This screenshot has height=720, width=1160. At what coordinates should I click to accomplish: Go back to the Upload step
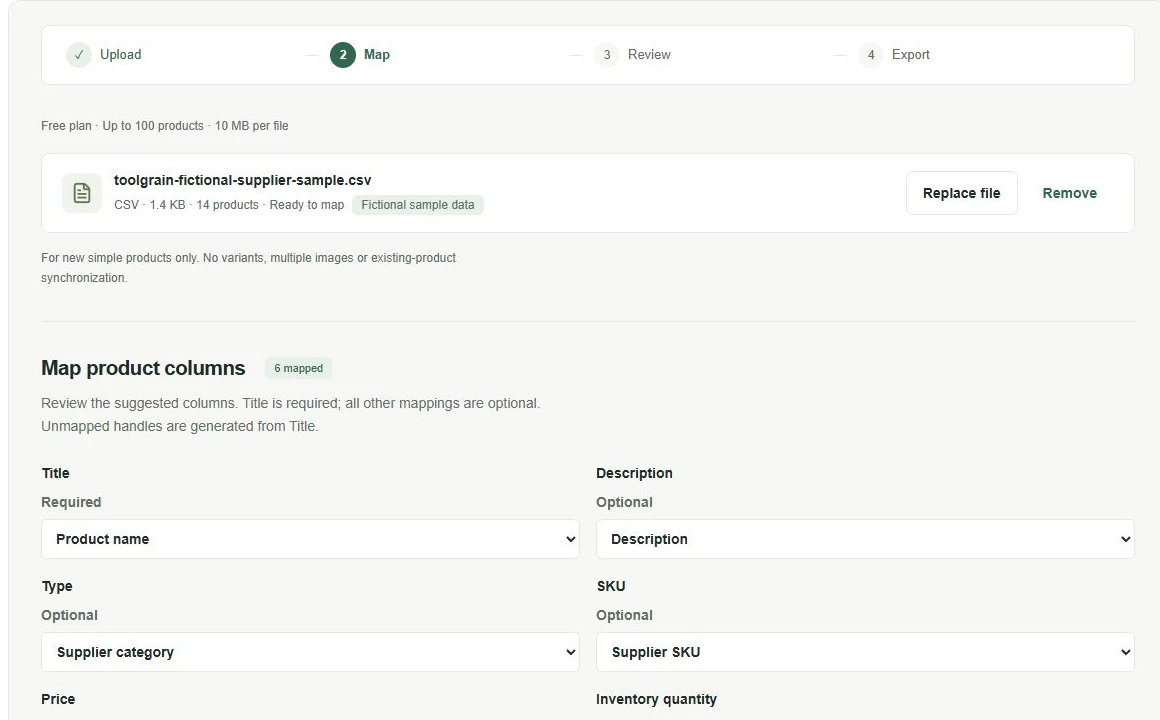coord(121,55)
